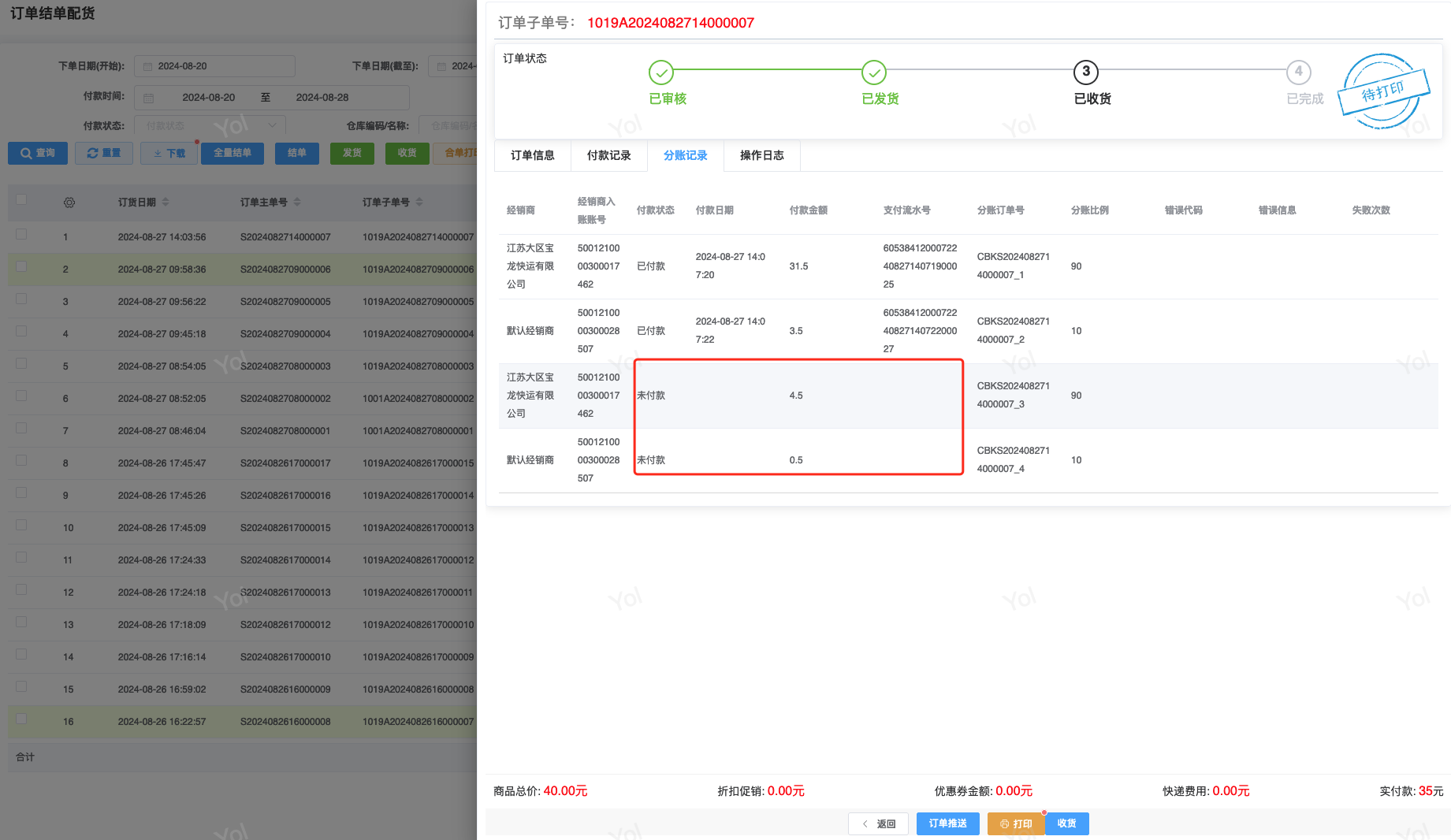Check the checkbox for row 3
The width and height of the screenshot is (1451, 840).
tap(21, 299)
